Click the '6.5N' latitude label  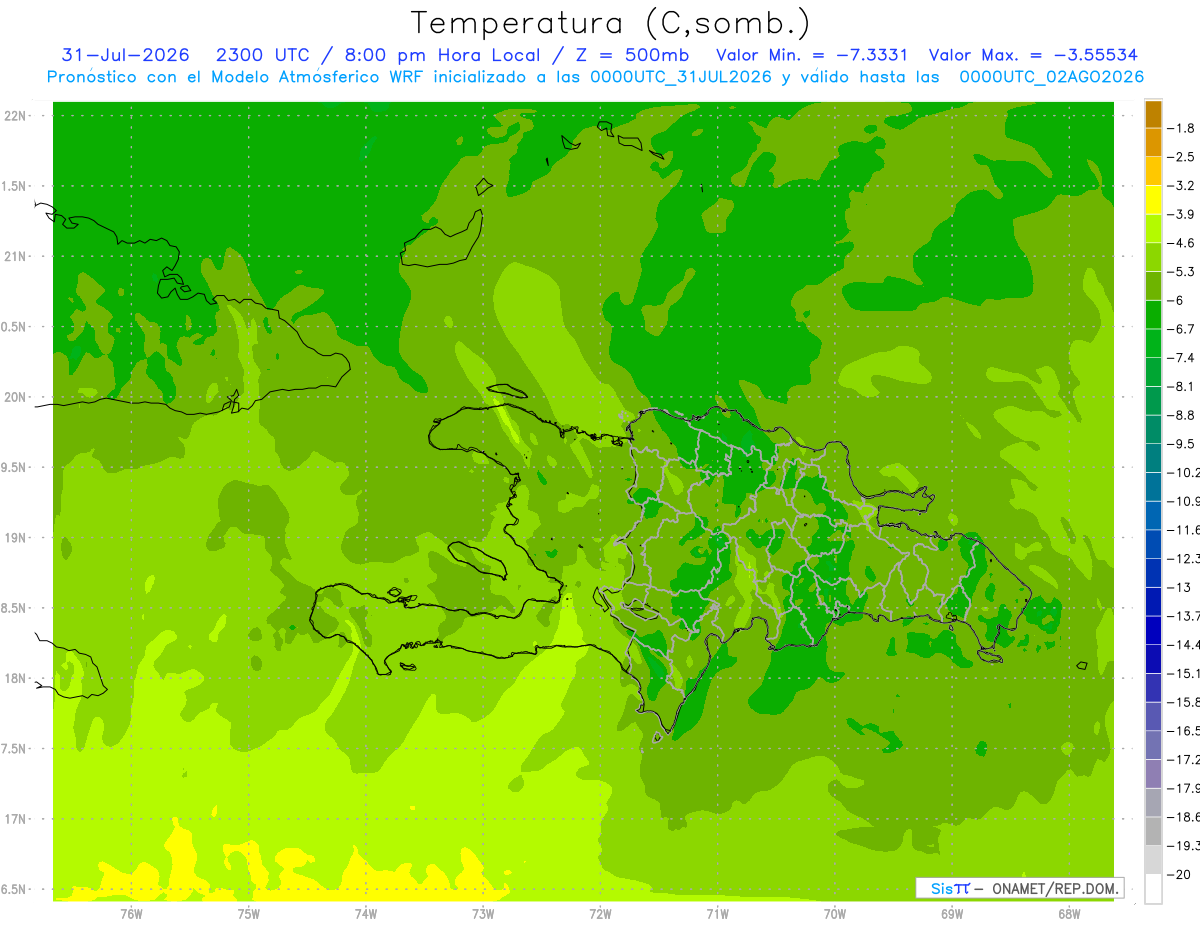[14, 889]
